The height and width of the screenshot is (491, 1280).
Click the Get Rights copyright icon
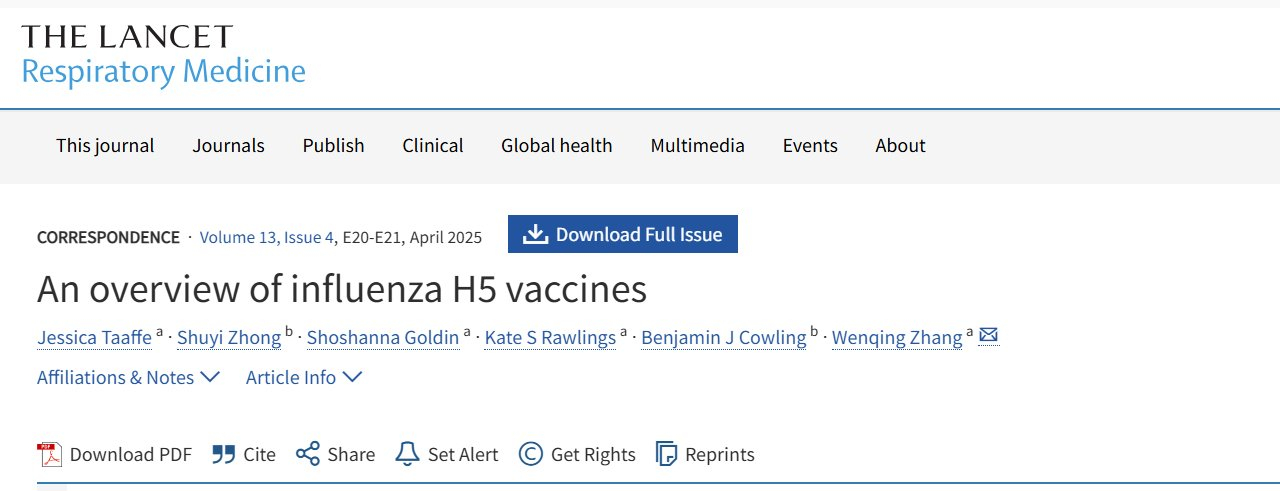tap(530, 454)
